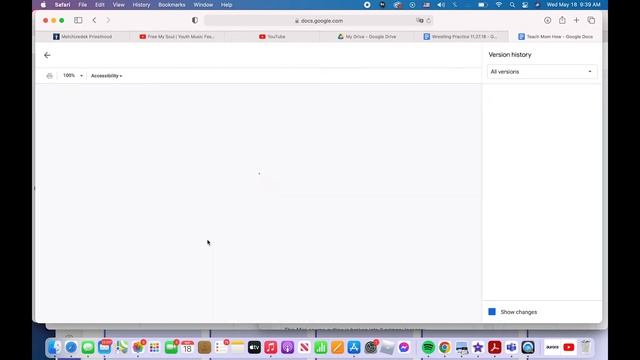Open News from the Dock
This screenshot has width=640, height=360.
point(304,347)
